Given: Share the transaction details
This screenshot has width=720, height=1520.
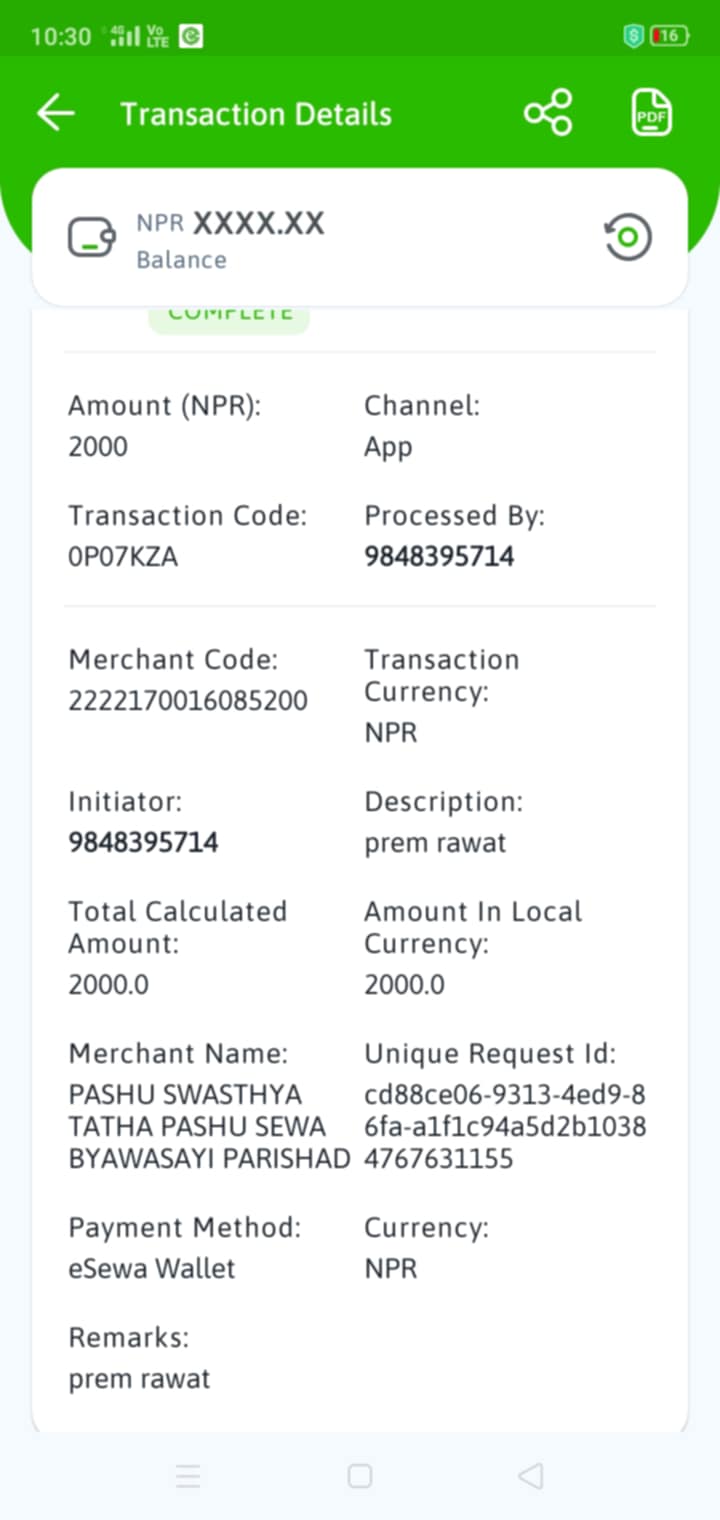Looking at the screenshot, I should pos(548,112).
